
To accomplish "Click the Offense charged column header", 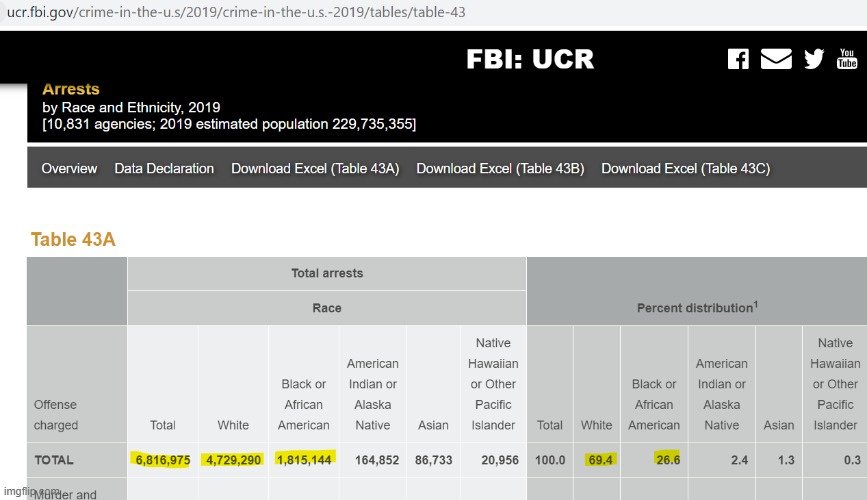I will coord(56,414).
